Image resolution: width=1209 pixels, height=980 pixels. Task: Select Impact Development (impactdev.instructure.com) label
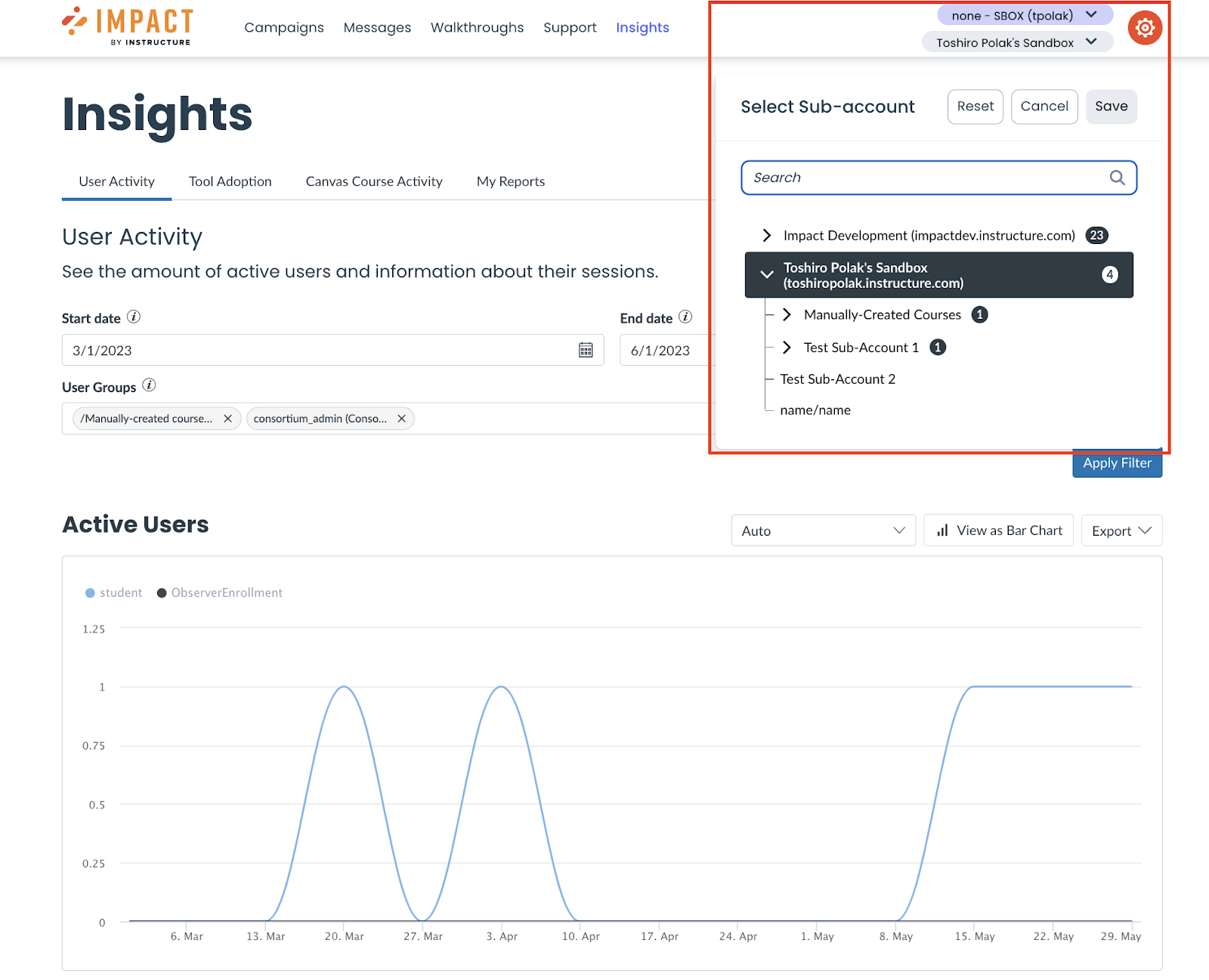pyautogui.click(x=929, y=236)
